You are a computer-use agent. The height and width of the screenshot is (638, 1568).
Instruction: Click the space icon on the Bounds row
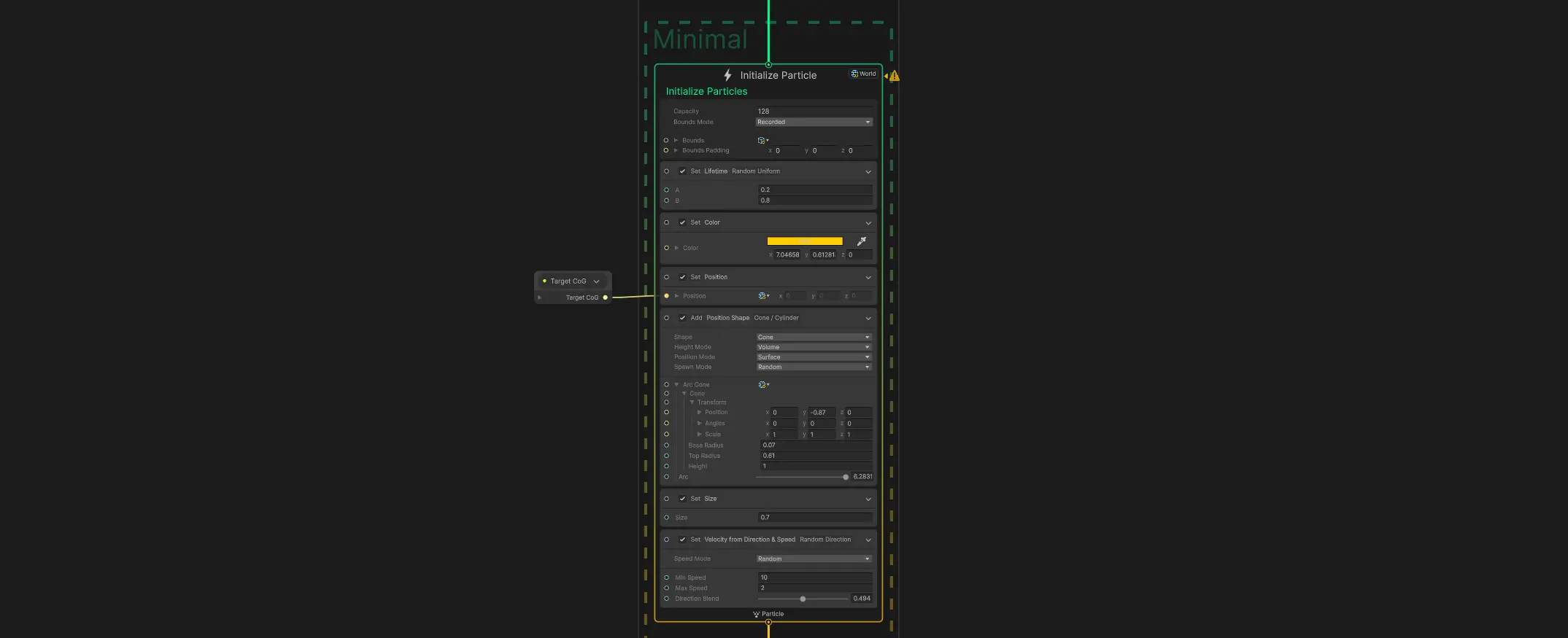(x=762, y=141)
